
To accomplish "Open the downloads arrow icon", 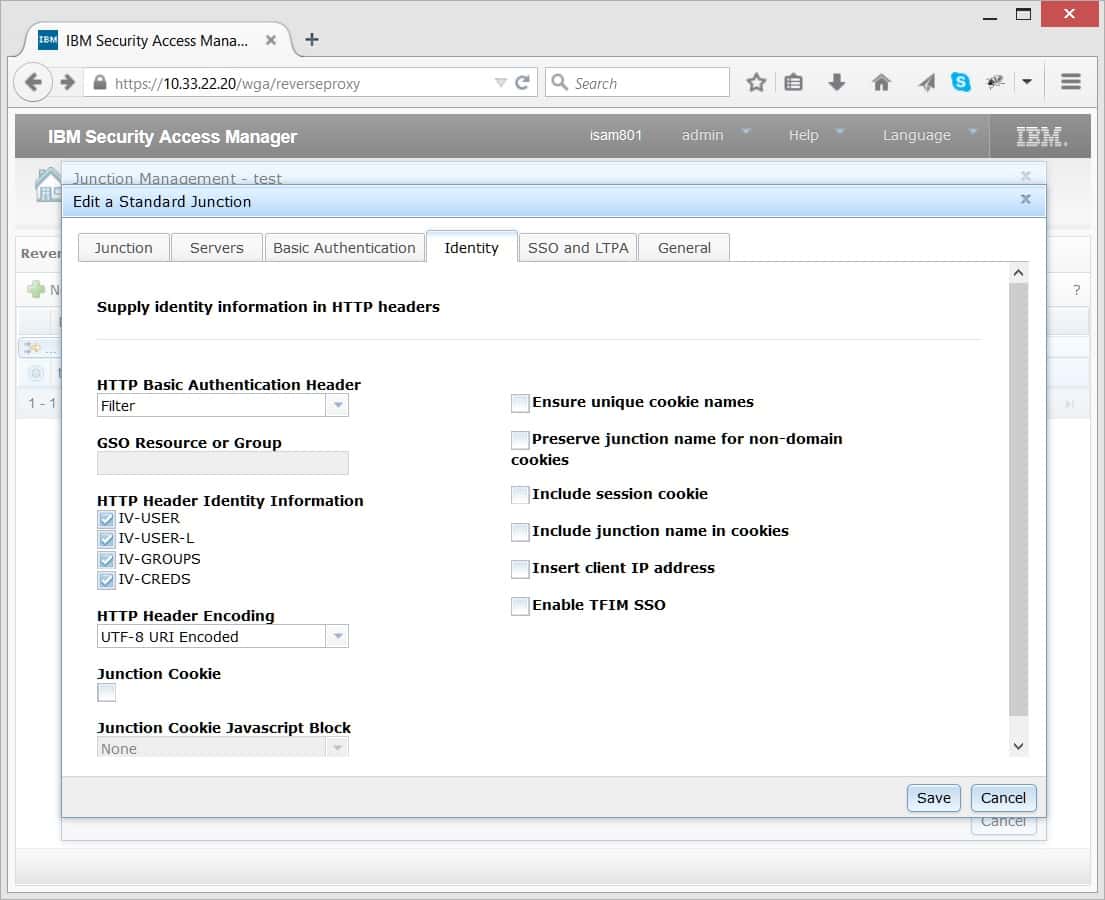I will tap(837, 83).
